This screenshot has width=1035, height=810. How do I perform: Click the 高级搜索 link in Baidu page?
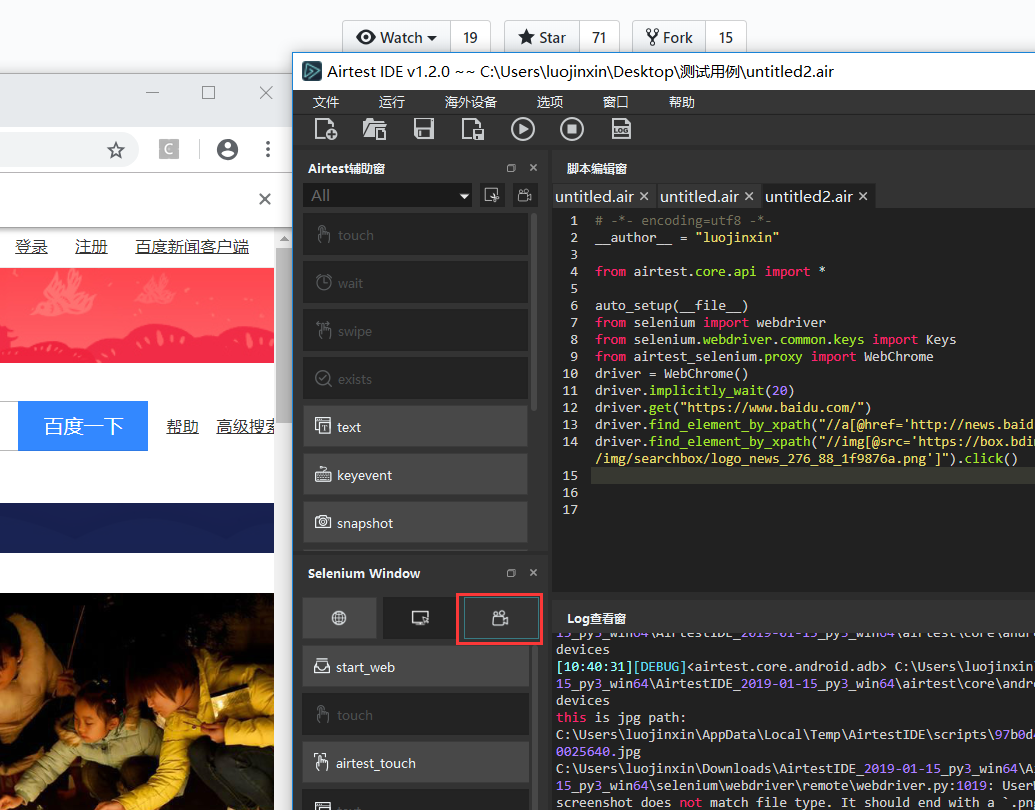point(246,427)
